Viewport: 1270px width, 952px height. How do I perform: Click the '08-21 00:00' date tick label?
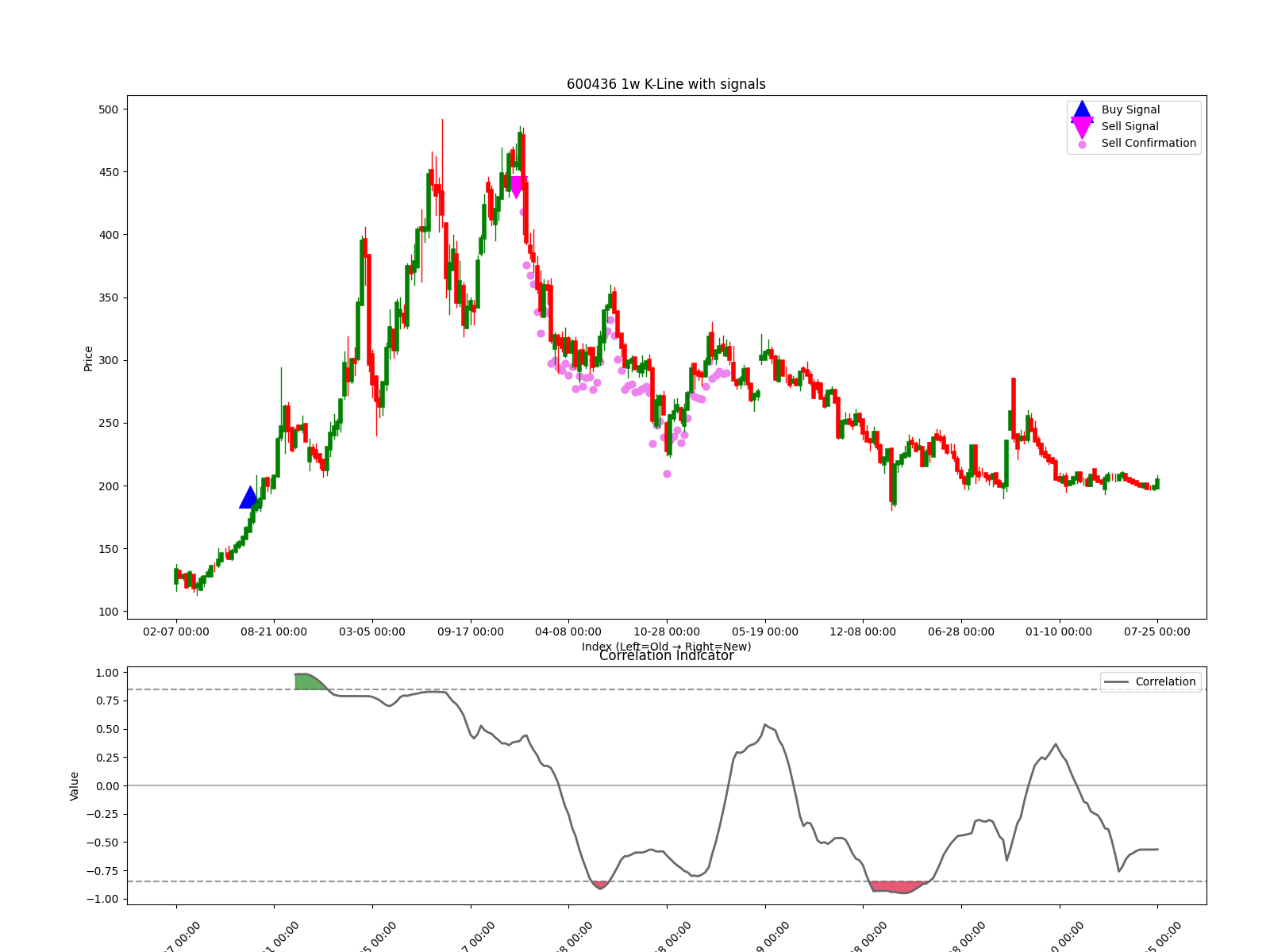[274, 632]
